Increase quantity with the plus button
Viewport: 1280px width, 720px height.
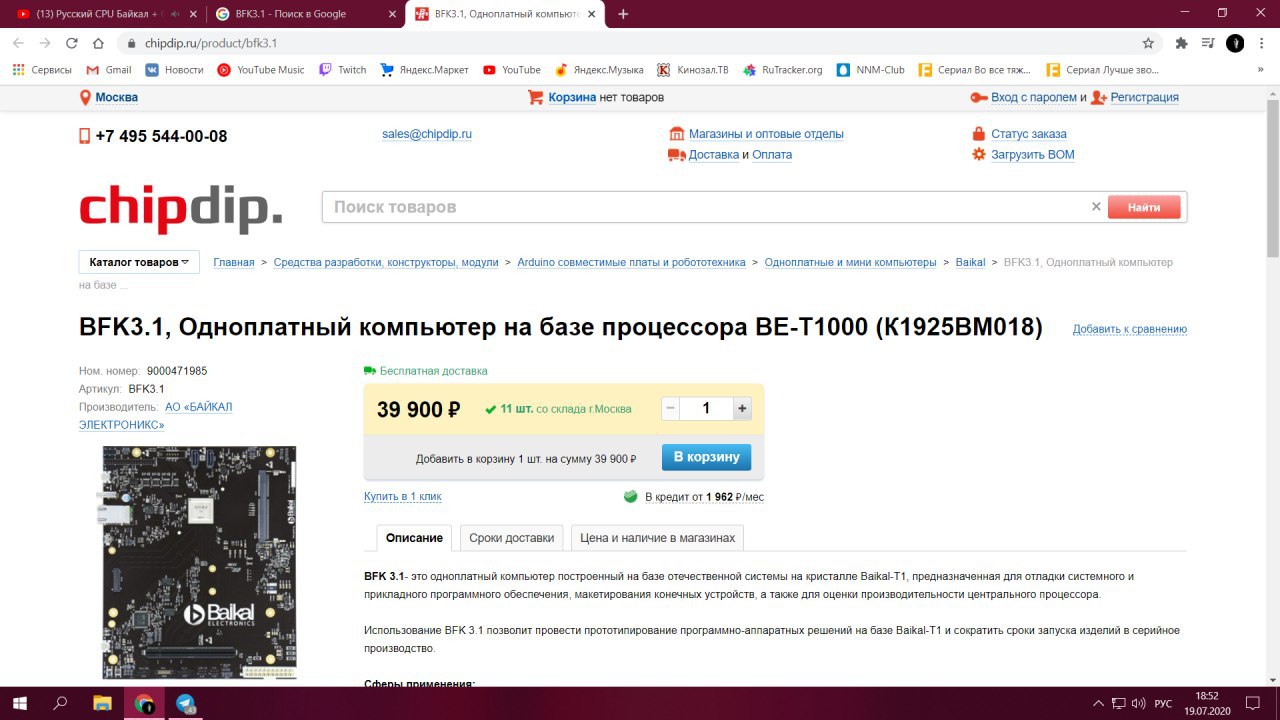point(741,408)
